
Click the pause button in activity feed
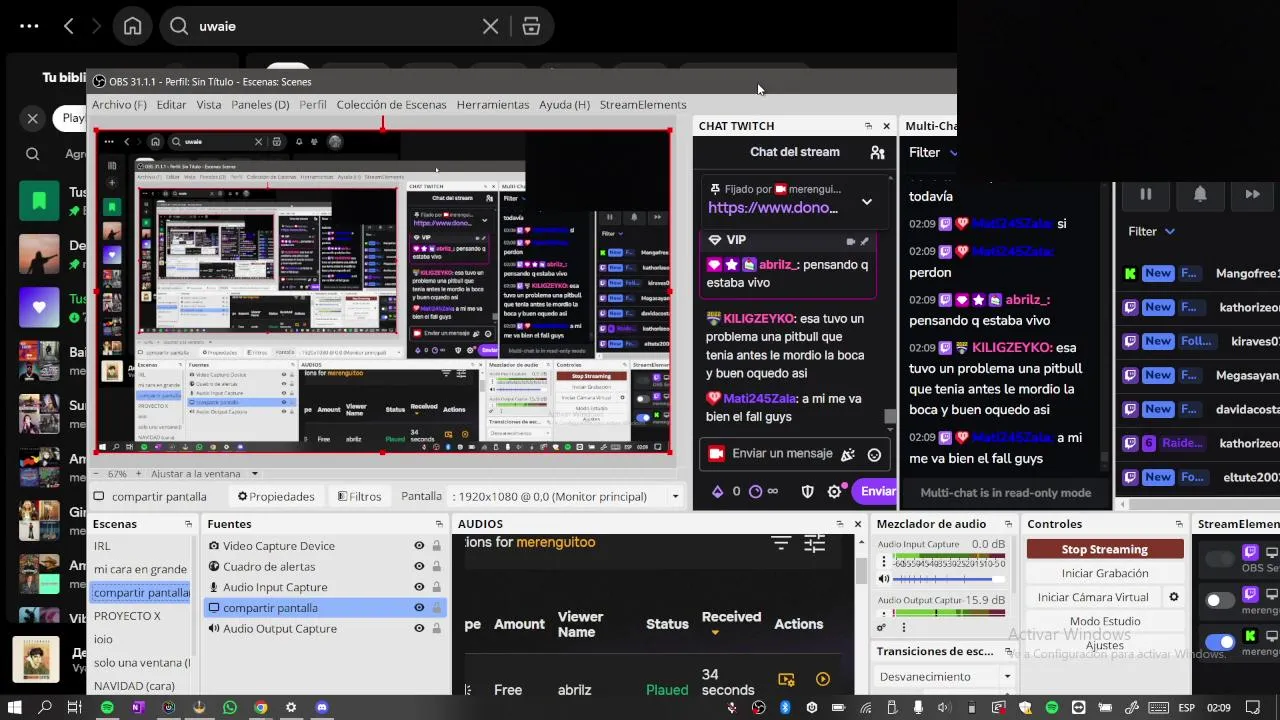[1146, 194]
